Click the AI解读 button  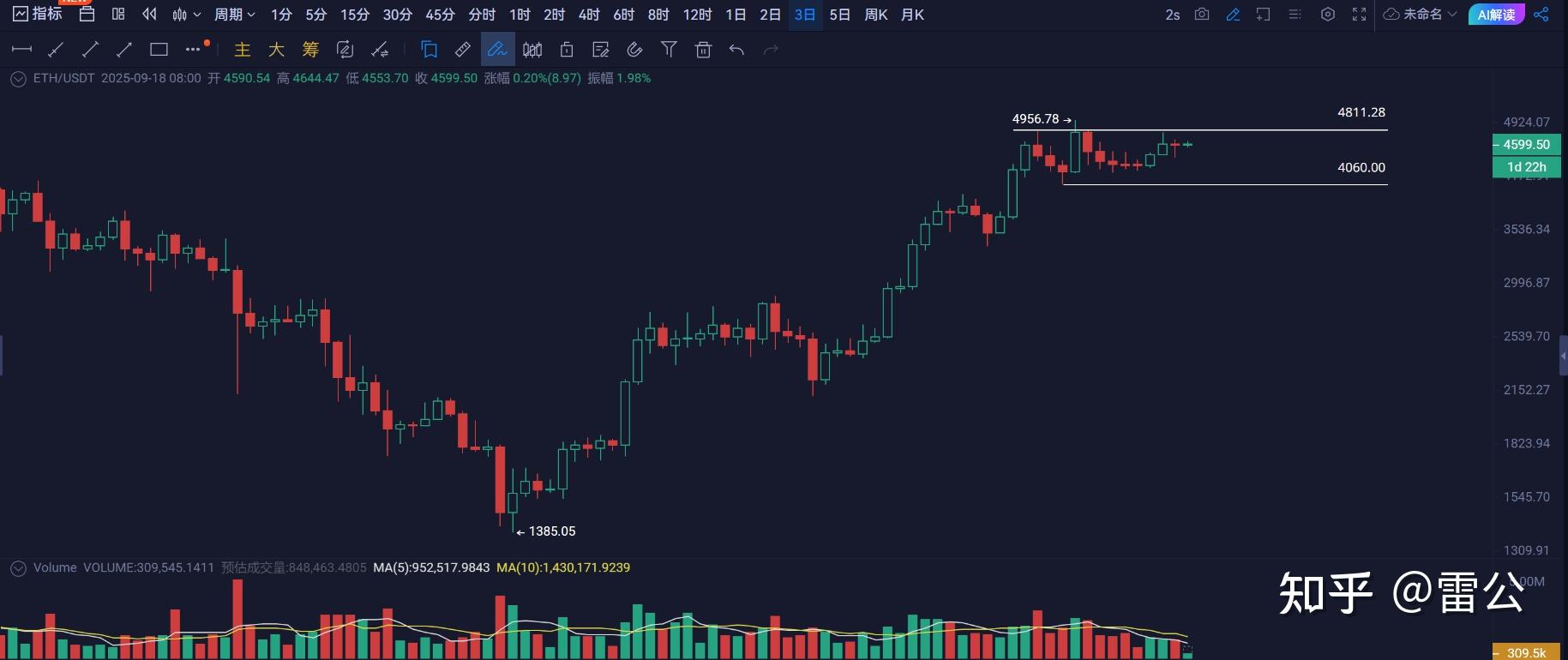pos(1495,15)
